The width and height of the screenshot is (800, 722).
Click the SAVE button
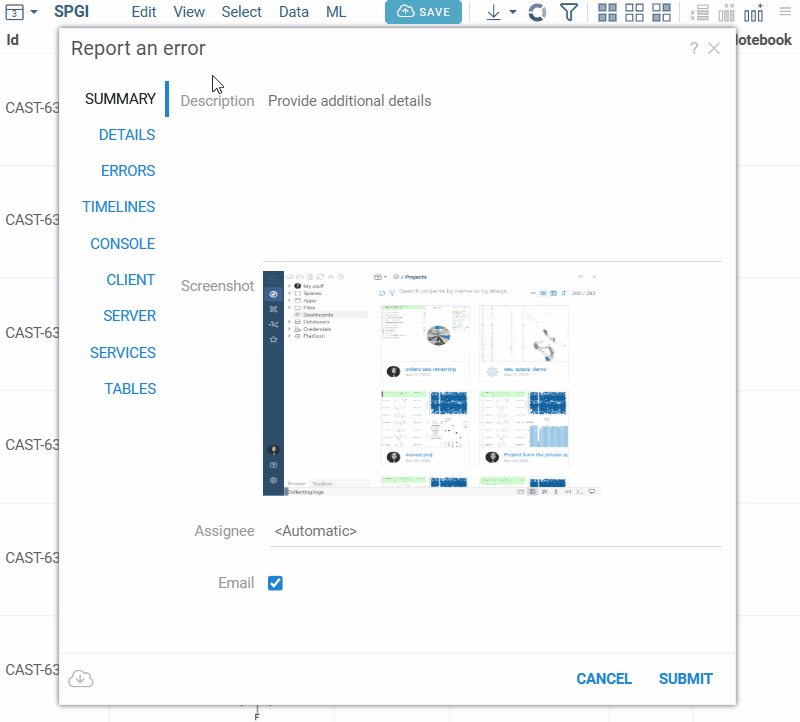[x=423, y=12]
